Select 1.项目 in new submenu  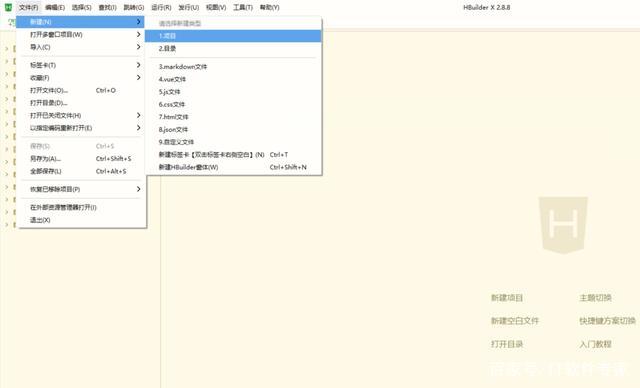(x=233, y=36)
